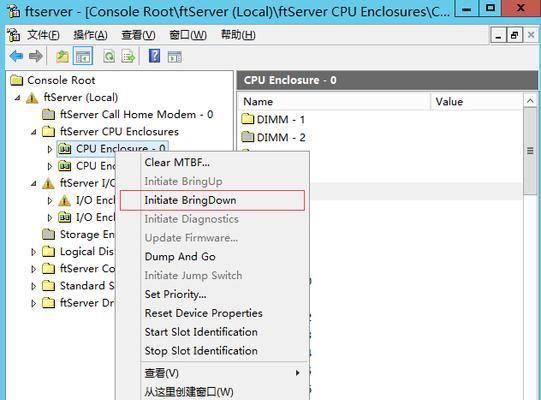Screen dimensions: 541x400
Task: Expand CPU Enclosure - 0 node
Action: click(50, 149)
